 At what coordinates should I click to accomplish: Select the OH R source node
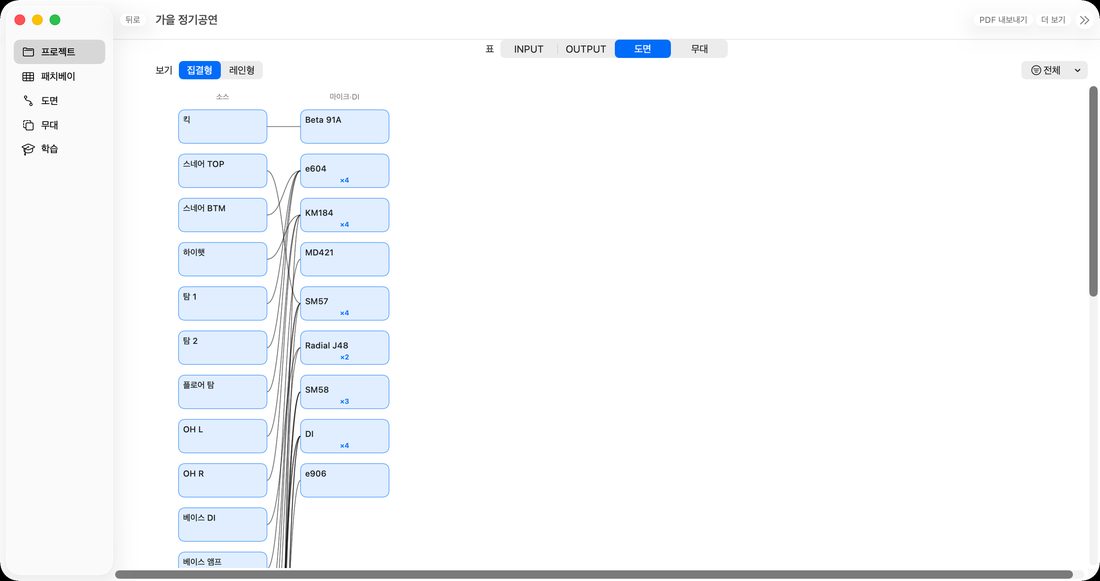(222, 480)
